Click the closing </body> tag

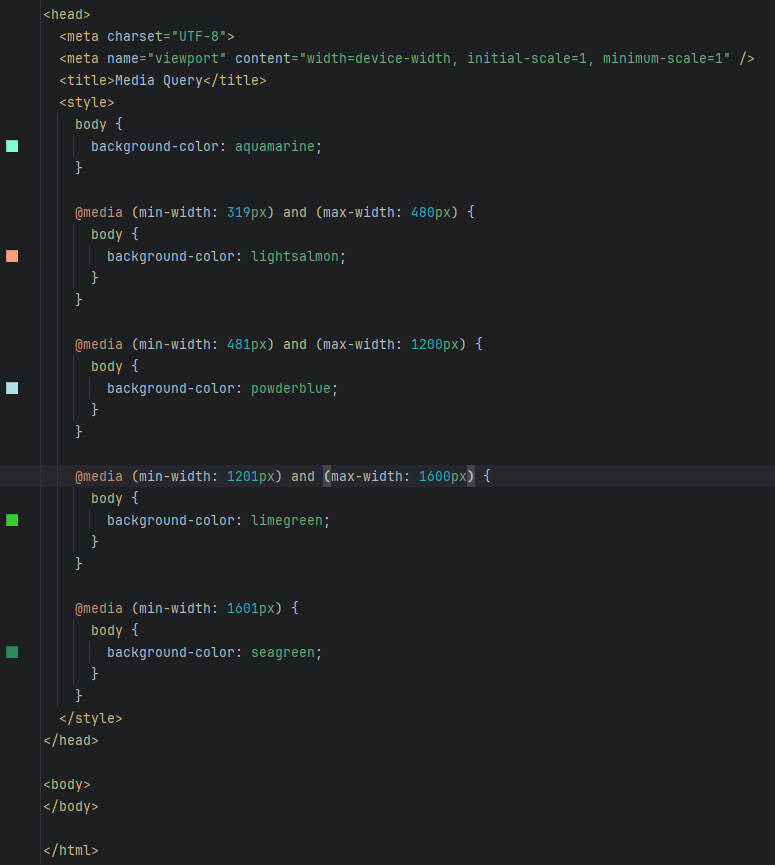(71, 807)
